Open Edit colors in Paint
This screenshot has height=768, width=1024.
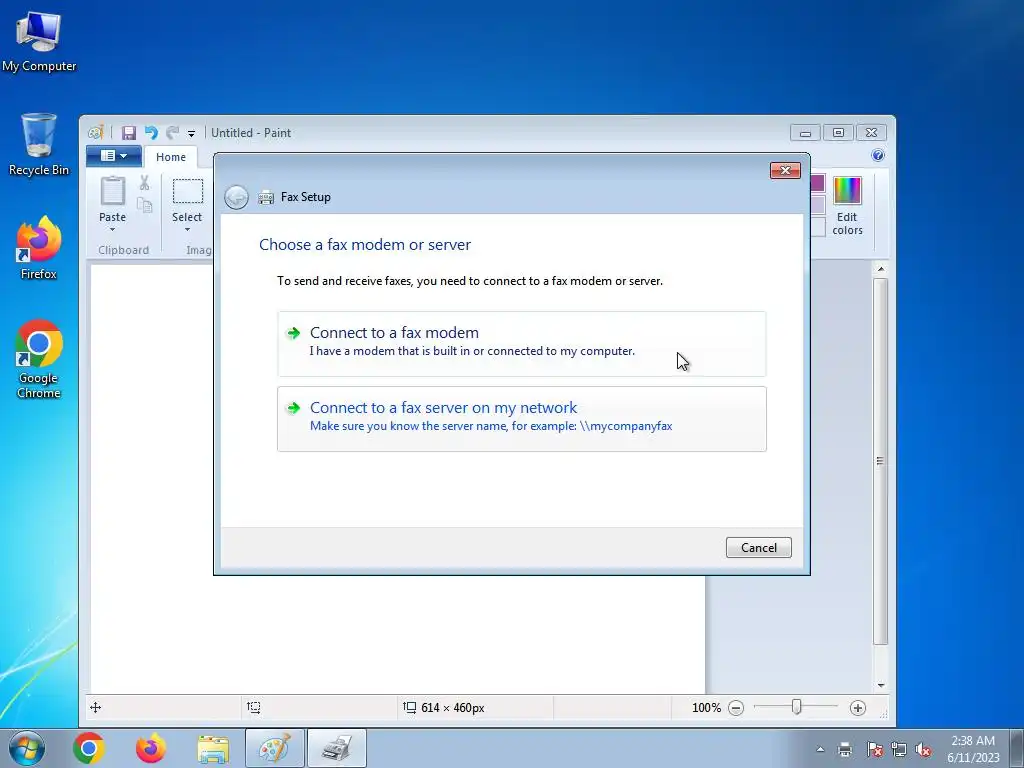click(847, 205)
